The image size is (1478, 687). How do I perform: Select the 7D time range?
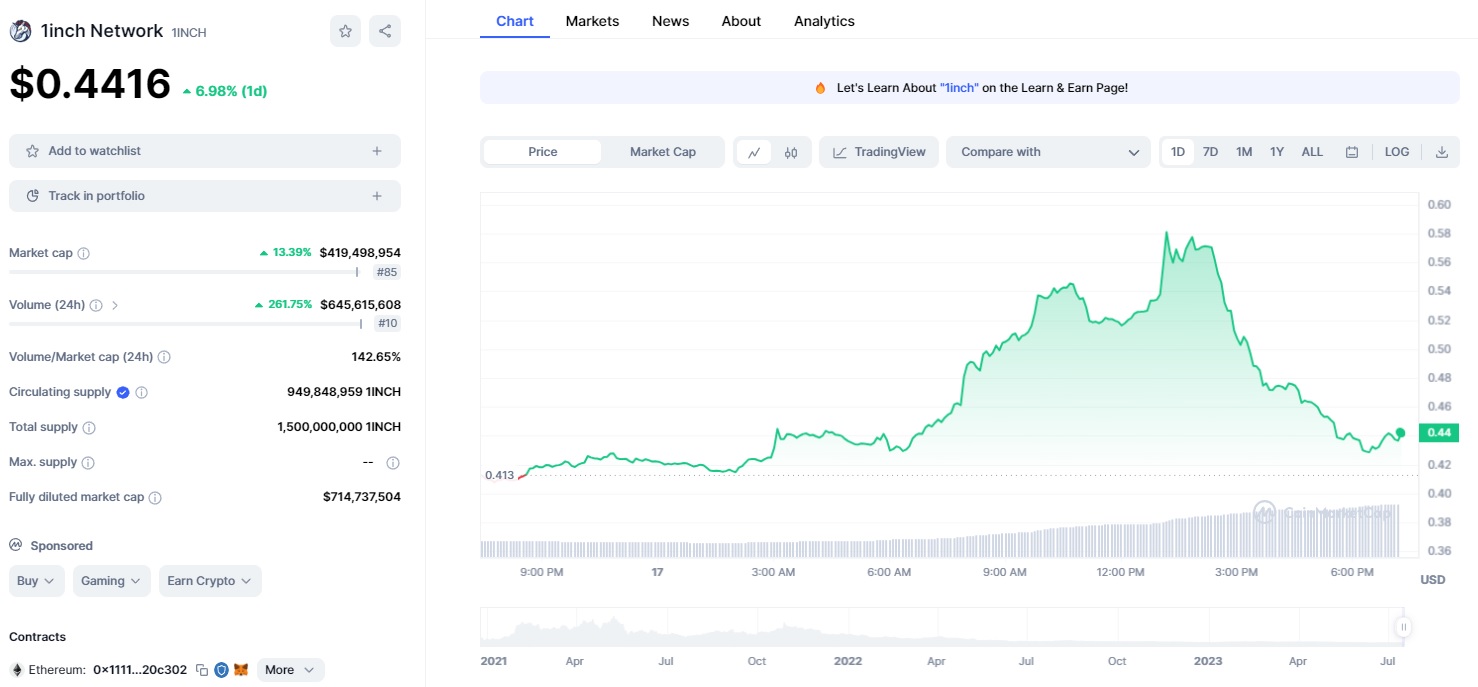point(1210,152)
